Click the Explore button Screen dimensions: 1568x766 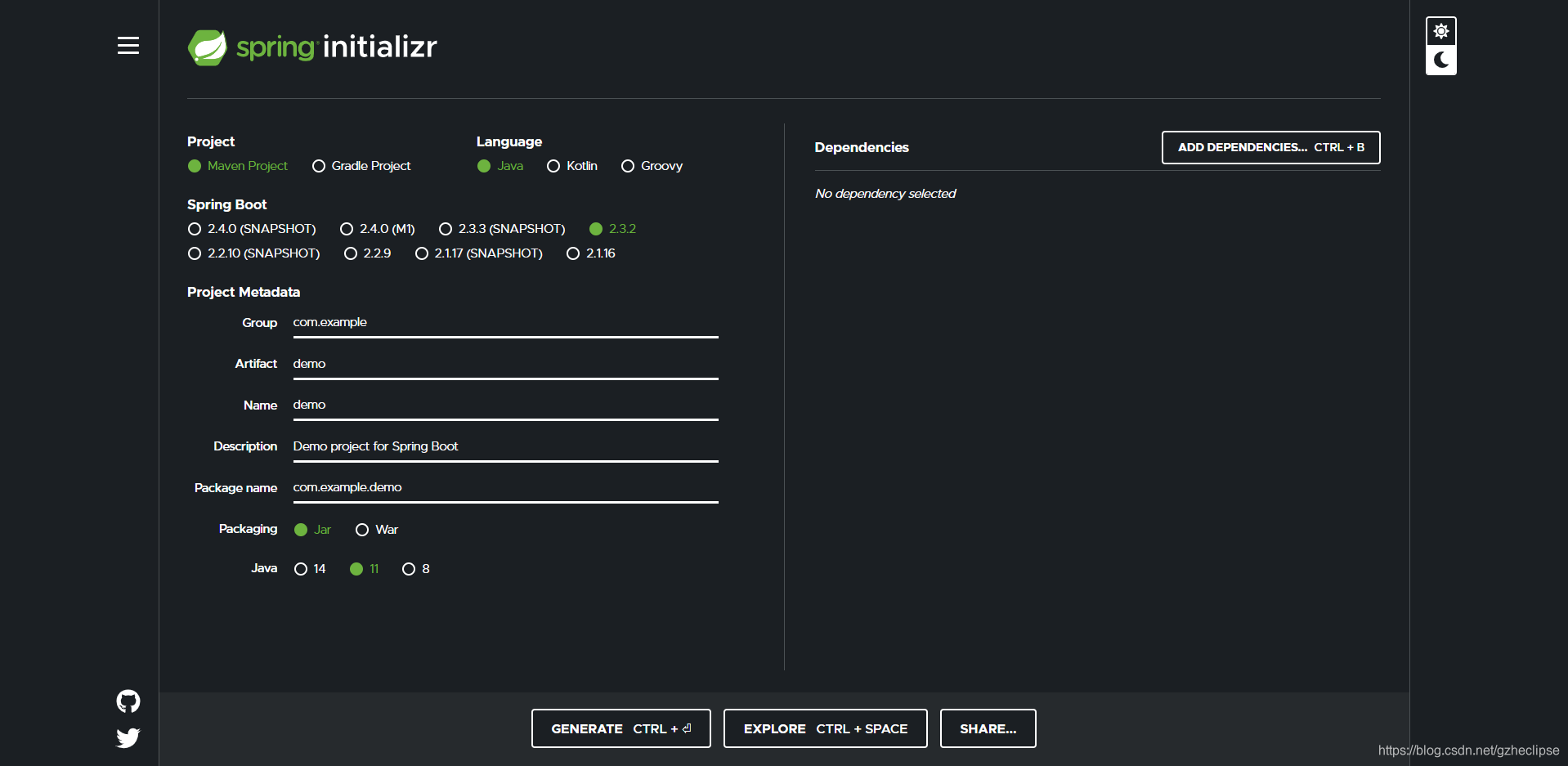(825, 728)
